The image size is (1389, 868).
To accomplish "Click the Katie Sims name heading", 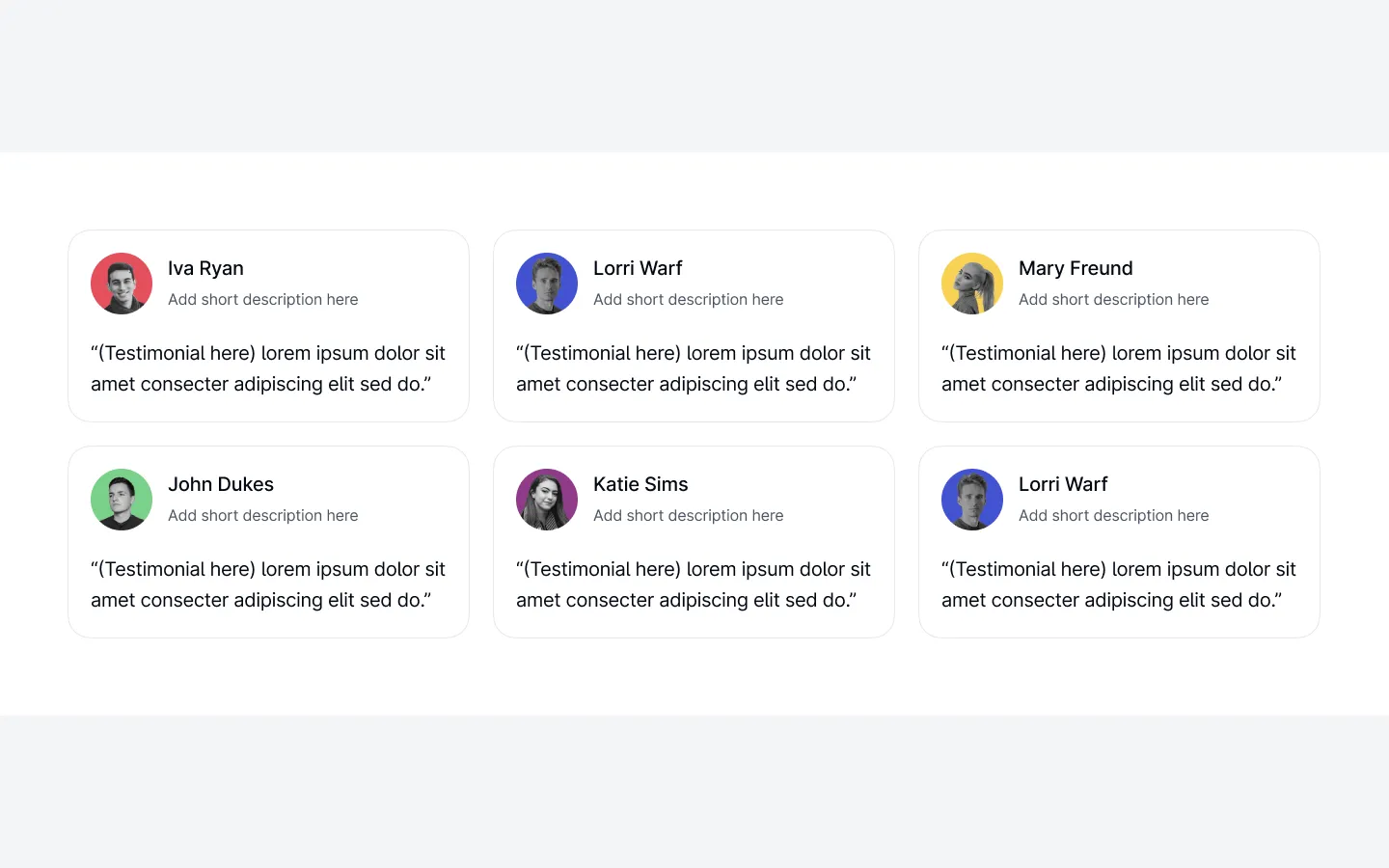I will pyautogui.click(x=640, y=484).
